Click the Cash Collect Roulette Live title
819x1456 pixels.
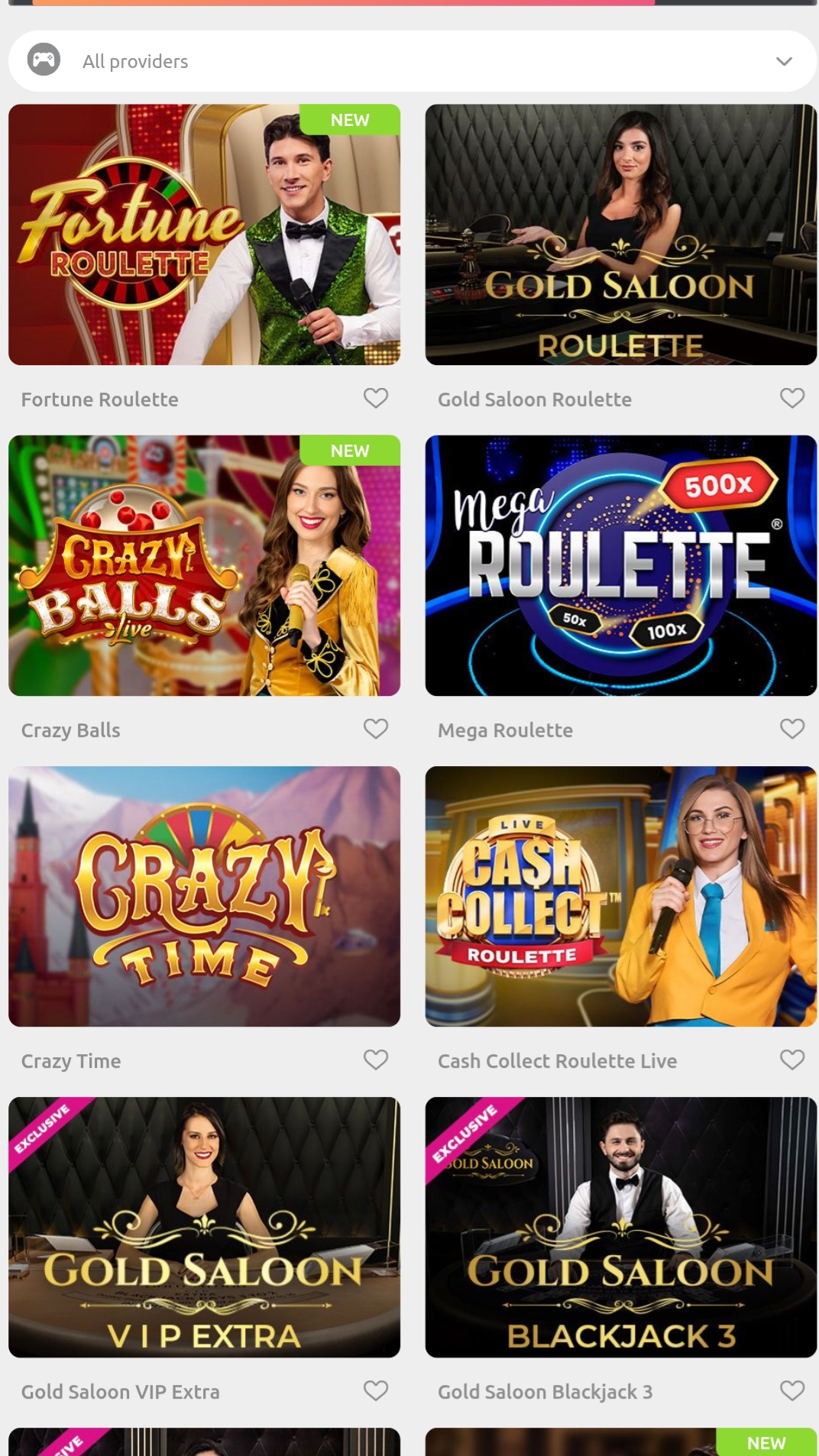[x=557, y=1061]
